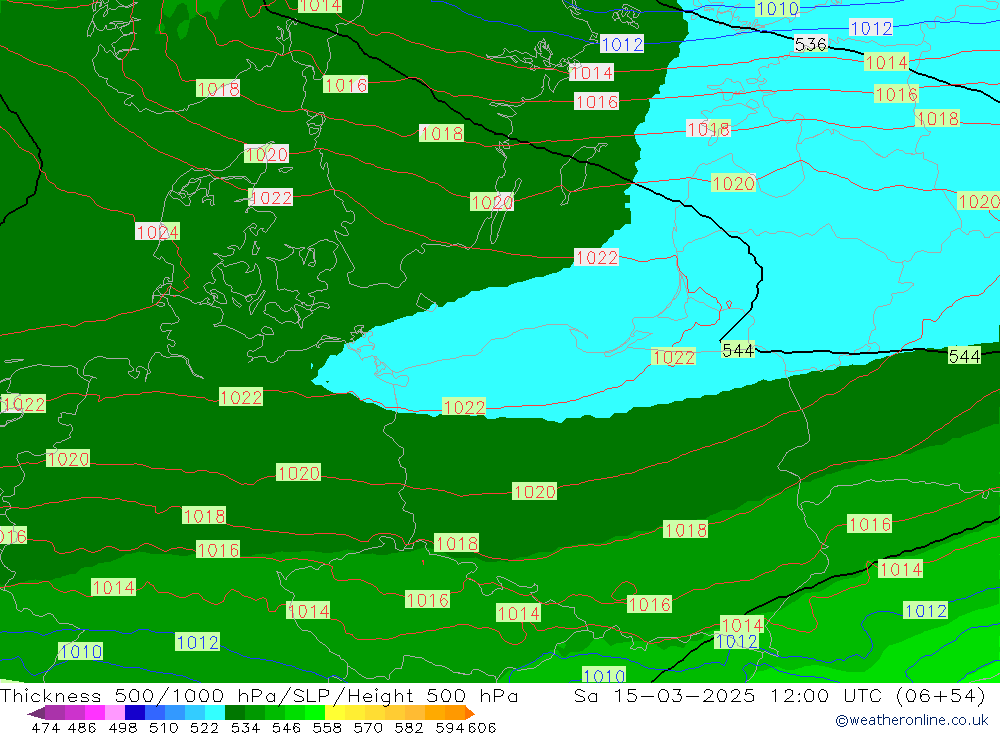Click the '12:00 UTC (06+54)' forecast time
The width and height of the screenshot is (1000, 733).
coord(878,695)
